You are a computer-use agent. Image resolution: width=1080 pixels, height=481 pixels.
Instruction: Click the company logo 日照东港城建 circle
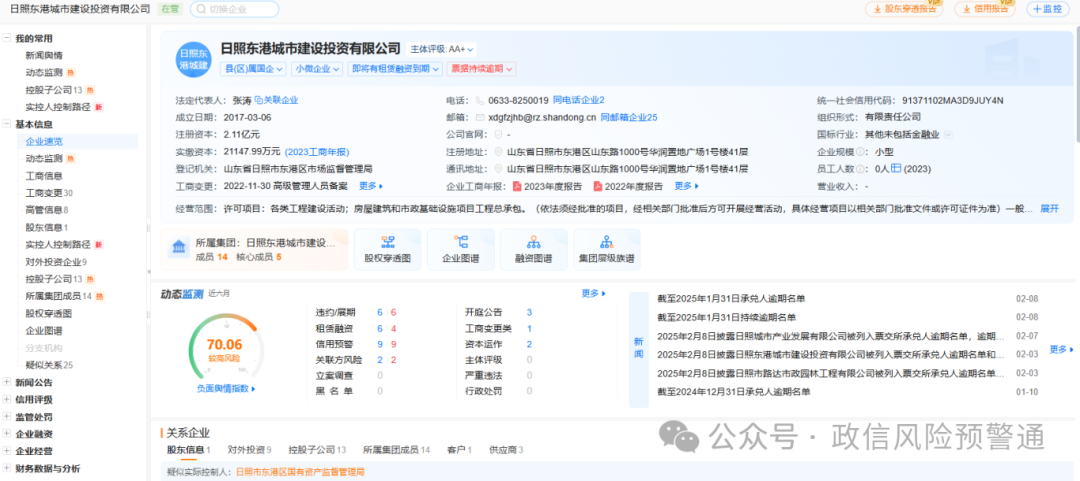[x=193, y=59]
